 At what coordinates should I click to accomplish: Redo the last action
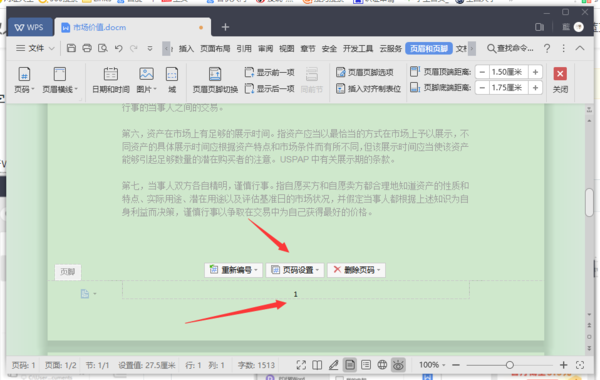(x=134, y=48)
